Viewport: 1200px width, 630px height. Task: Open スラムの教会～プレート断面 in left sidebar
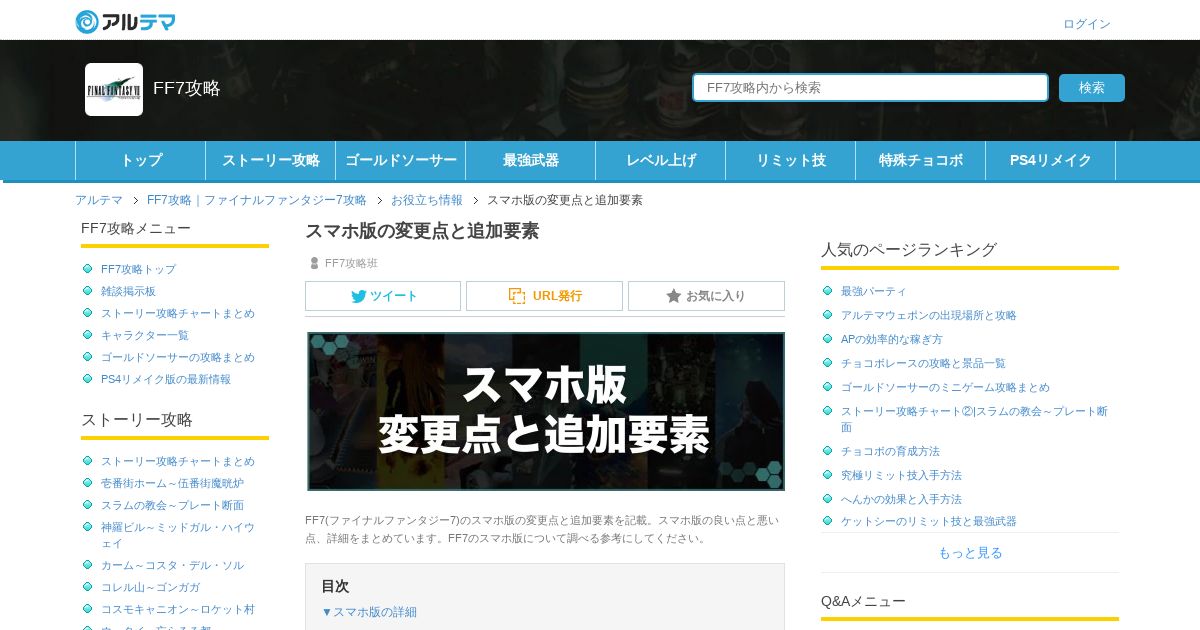tap(172, 505)
